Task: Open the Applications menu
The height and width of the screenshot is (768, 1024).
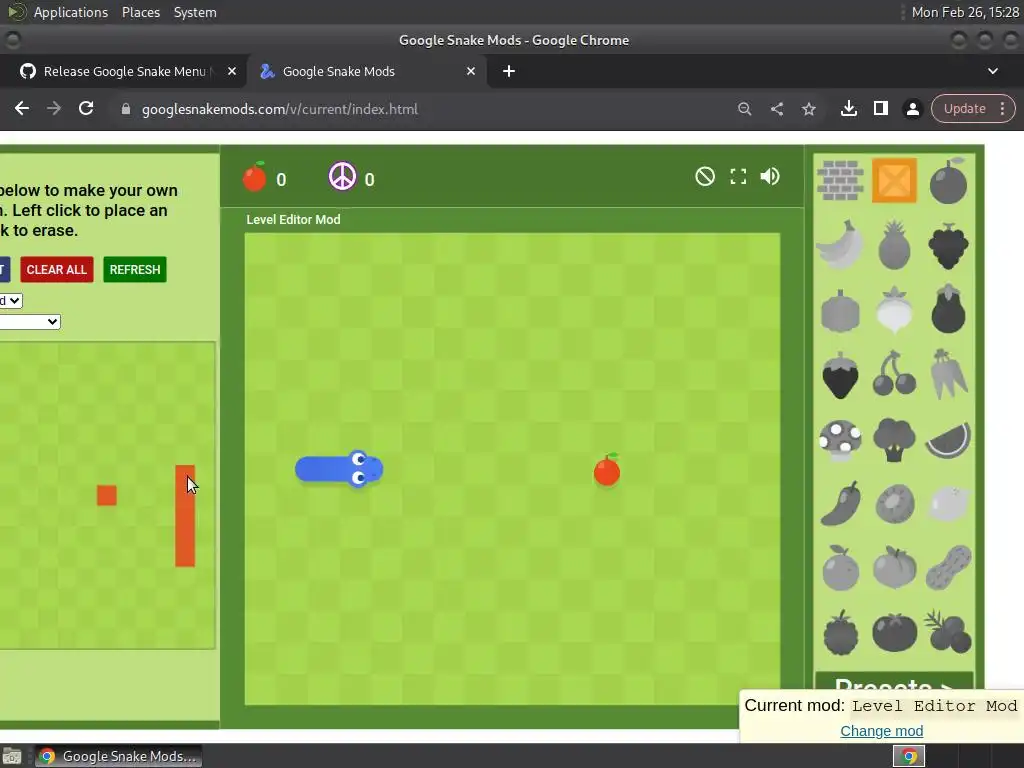Action: (71, 12)
